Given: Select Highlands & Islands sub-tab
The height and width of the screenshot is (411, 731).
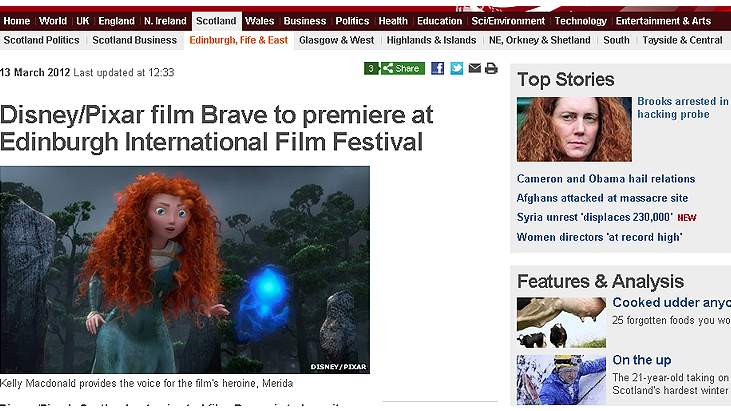Looking at the screenshot, I should coord(431,41).
